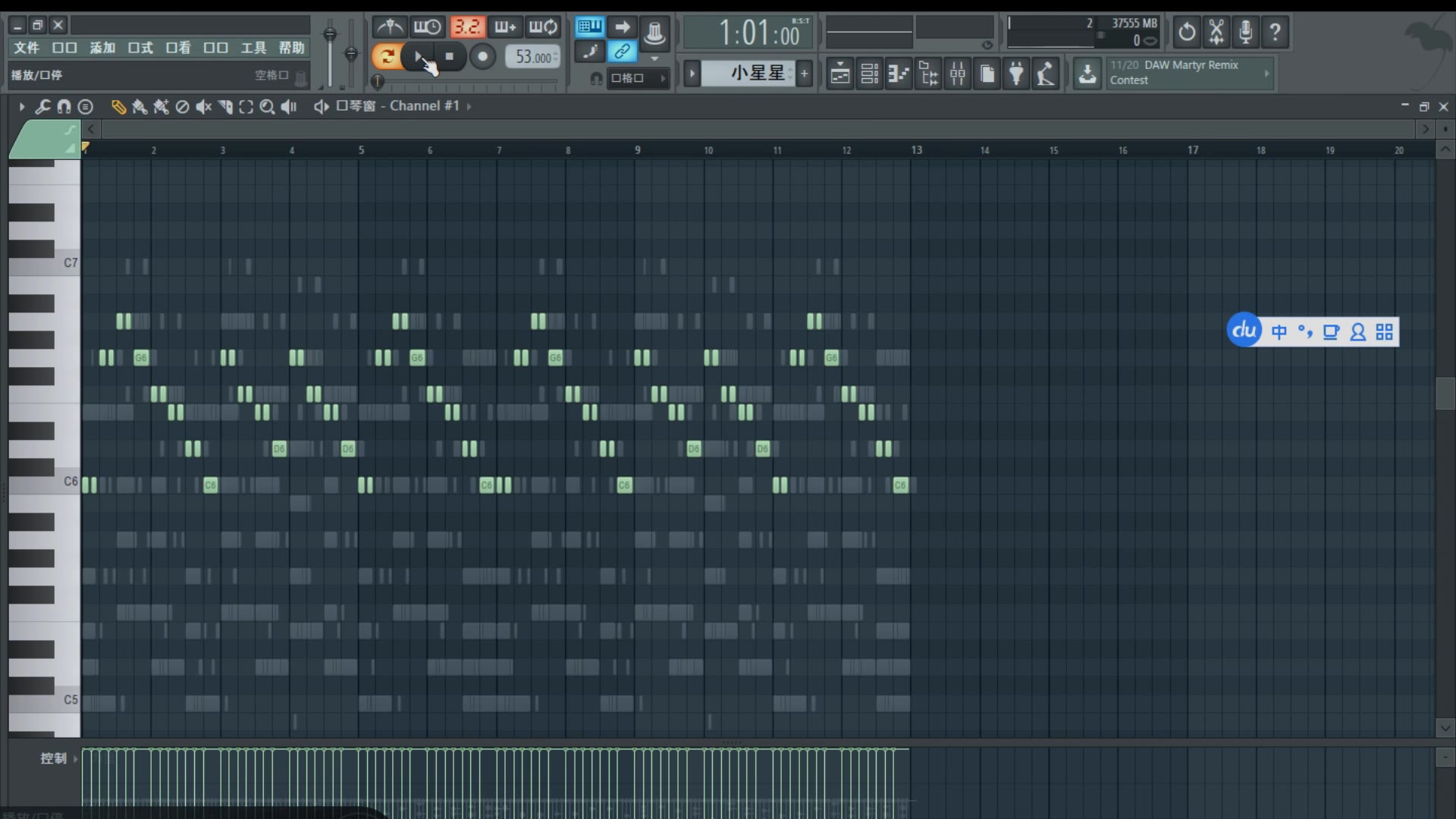Viewport: 1456px width, 819px height.
Task: Open the 小星星 pattern selector
Action: coord(748,74)
